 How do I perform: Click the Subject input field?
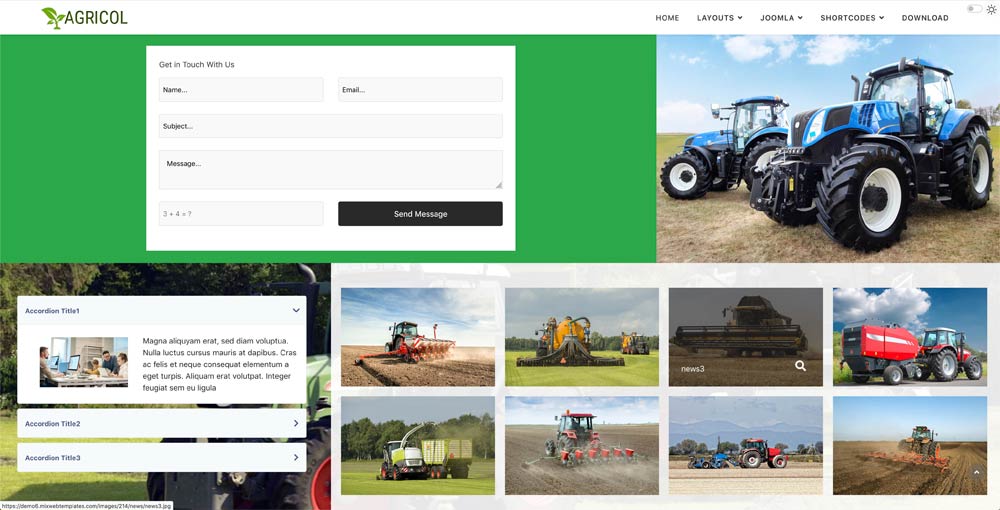point(330,126)
